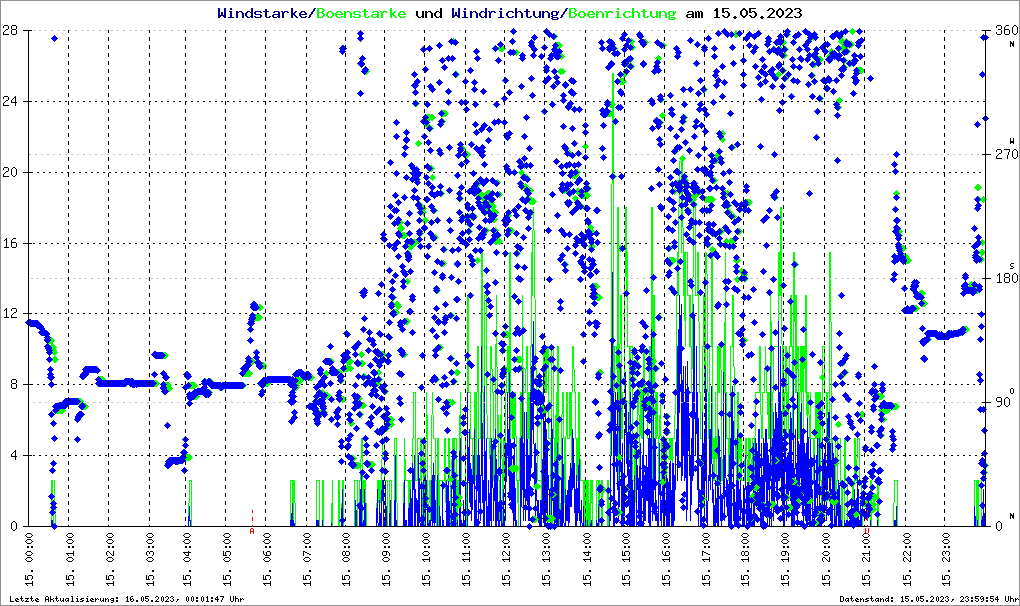Click the '15. 07:00' time axis label
This screenshot has height=606, width=1020.
pos(306,559)
